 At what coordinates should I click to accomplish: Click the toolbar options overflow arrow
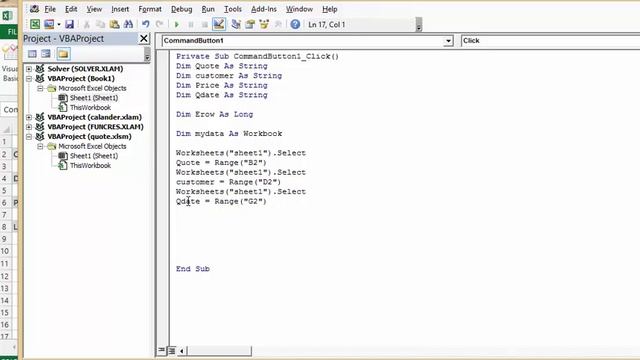419,25
